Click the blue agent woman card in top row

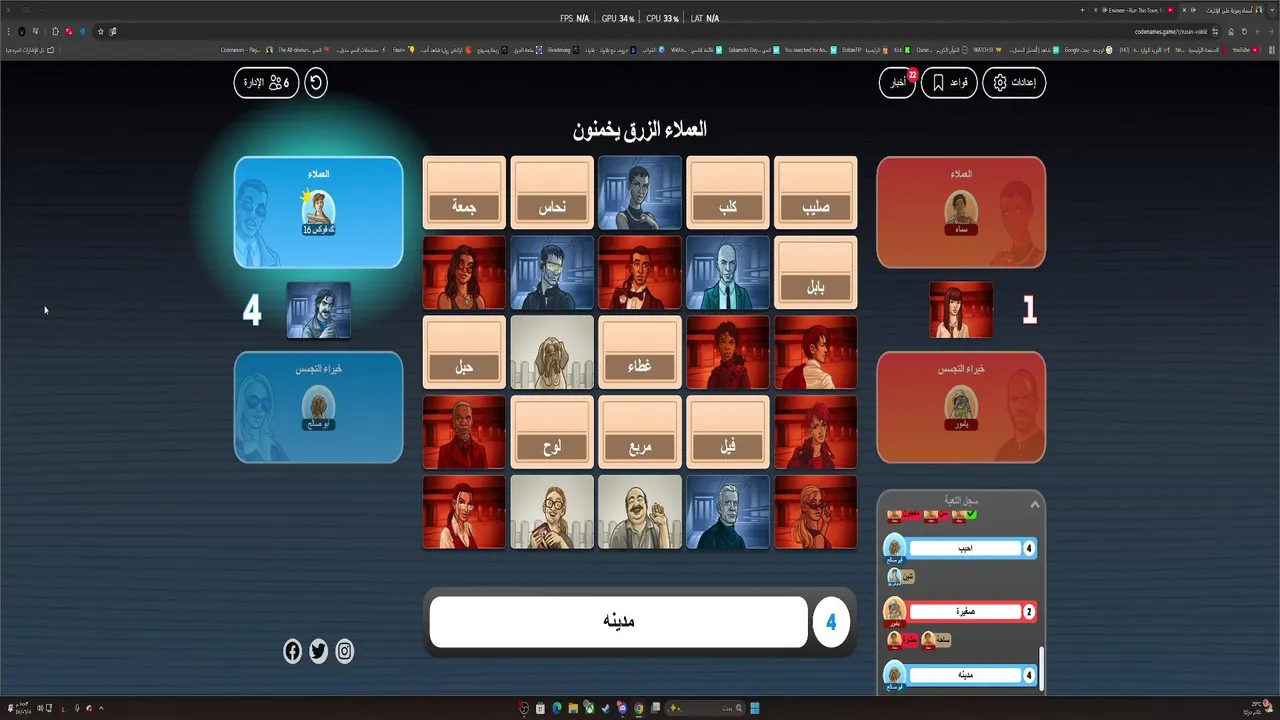(x=640, y=192)
